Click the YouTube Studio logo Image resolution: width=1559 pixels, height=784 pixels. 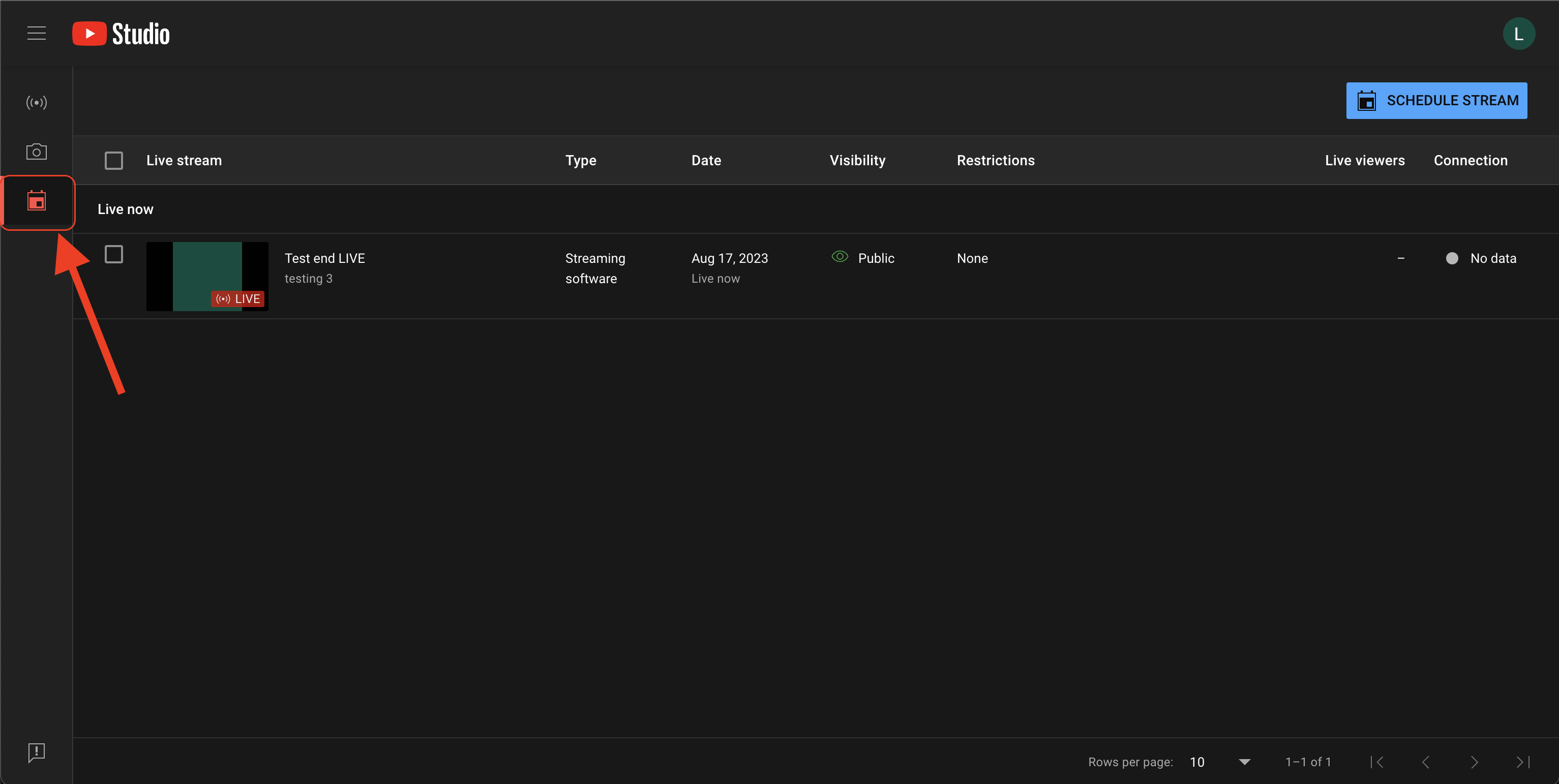tap(121, 34)
